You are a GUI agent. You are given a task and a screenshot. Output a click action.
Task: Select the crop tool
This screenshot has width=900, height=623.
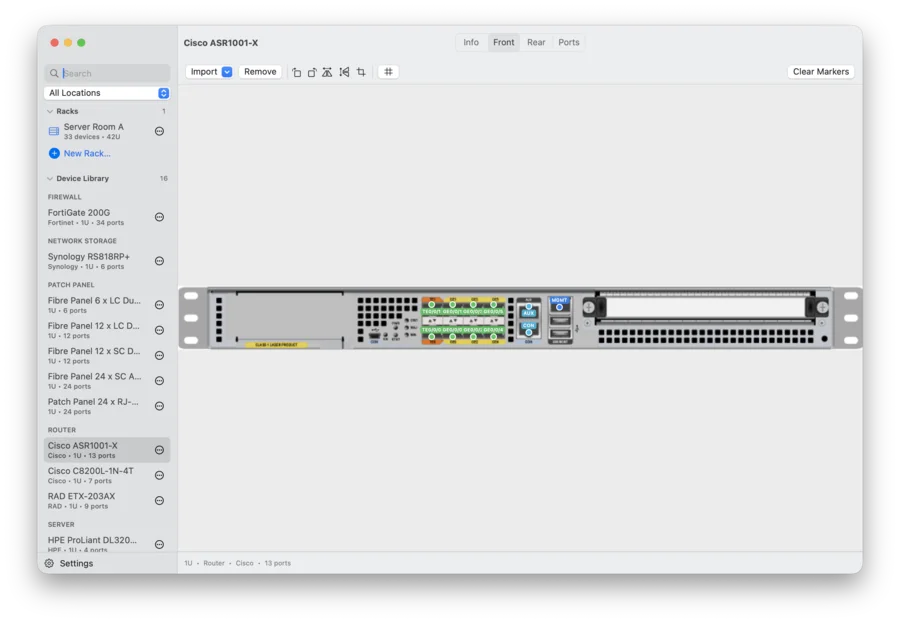pyautogui.click(x=361, y=72)
